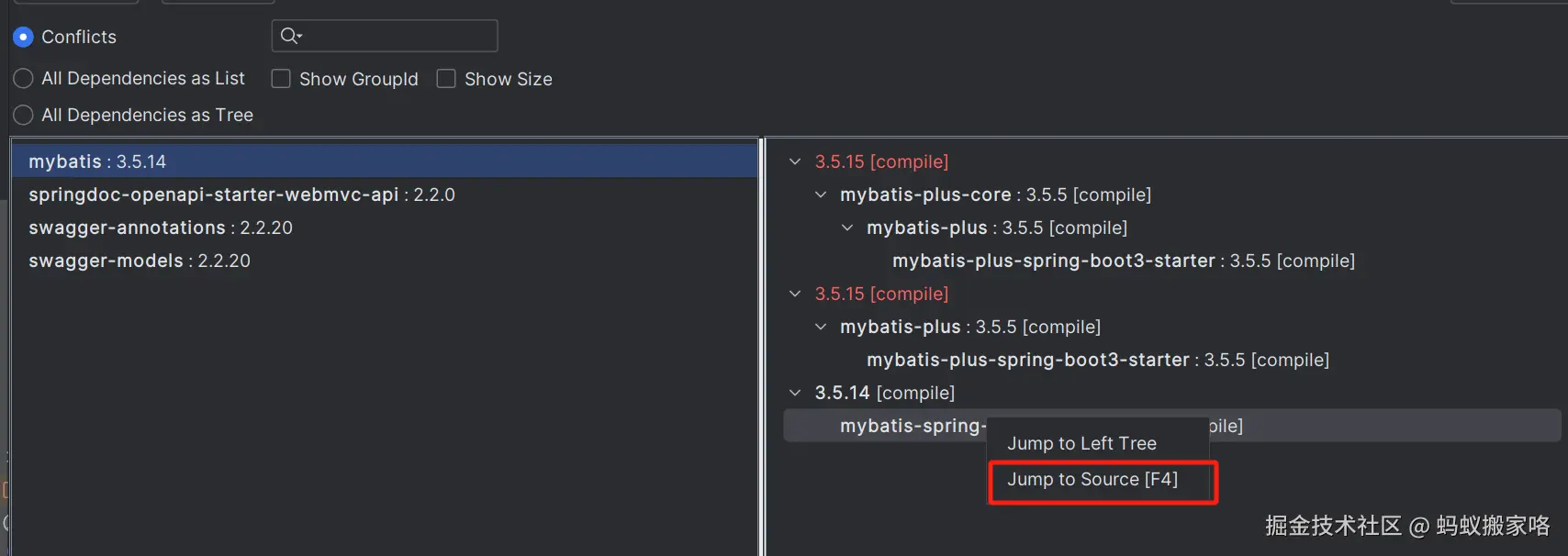Collapse the mybatis-plus-core 3.5.5 node
1568x556 pixels.
click(x=821, y=195)
